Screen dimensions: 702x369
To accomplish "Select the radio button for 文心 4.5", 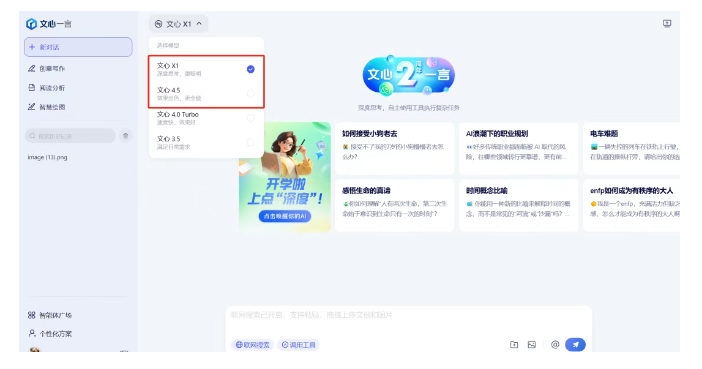I will click(x=251, y=94).
